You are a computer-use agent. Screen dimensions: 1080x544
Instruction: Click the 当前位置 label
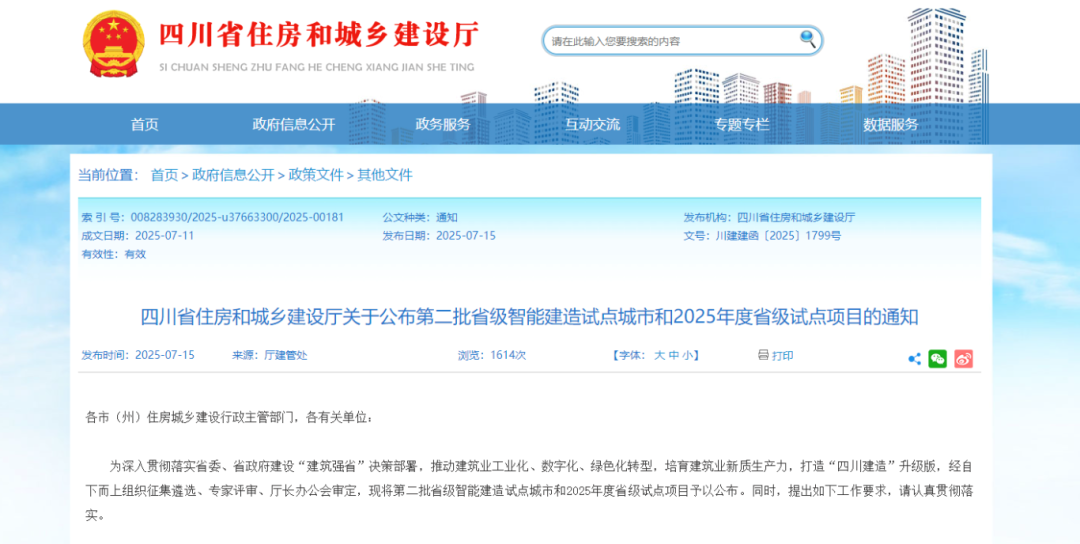(x=108, y=175)
